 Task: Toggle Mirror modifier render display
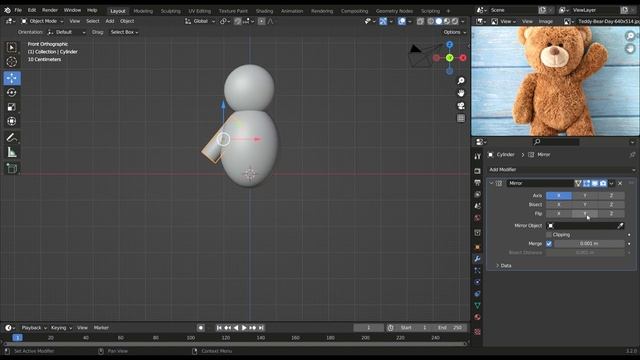[x=603, y=184]
